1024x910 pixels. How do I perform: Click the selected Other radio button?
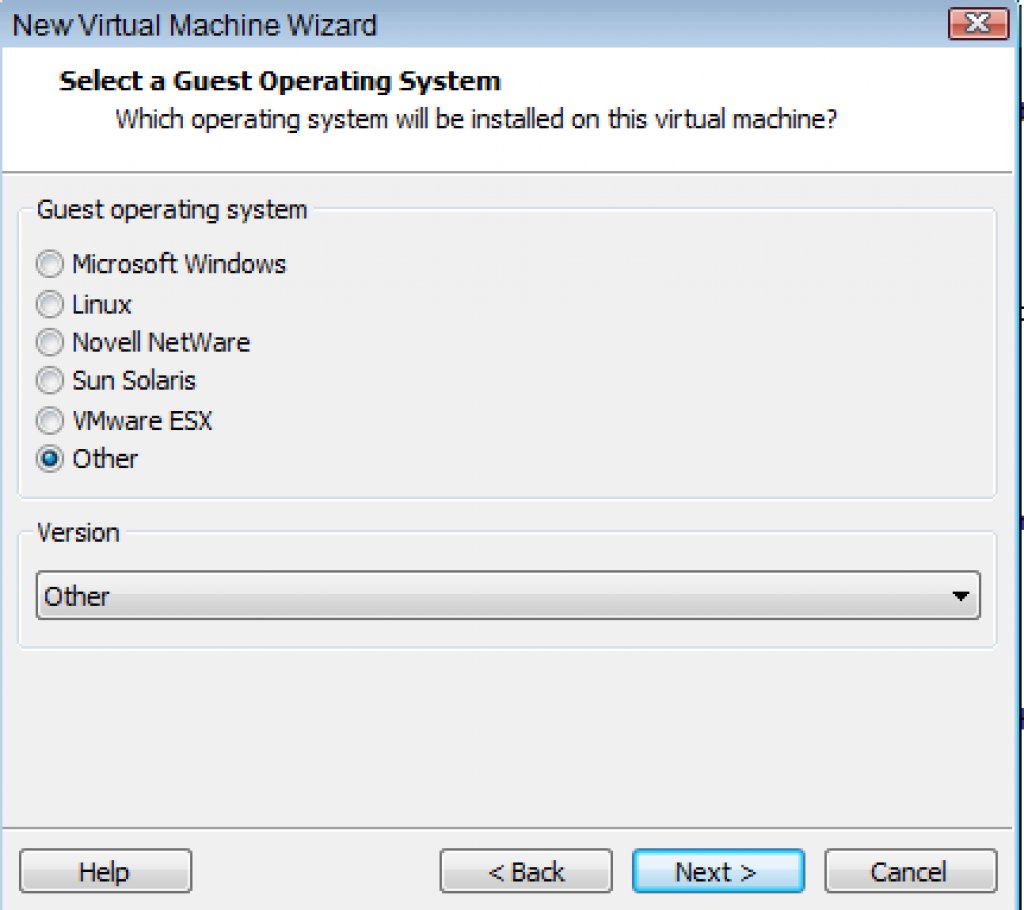(49, 460)
